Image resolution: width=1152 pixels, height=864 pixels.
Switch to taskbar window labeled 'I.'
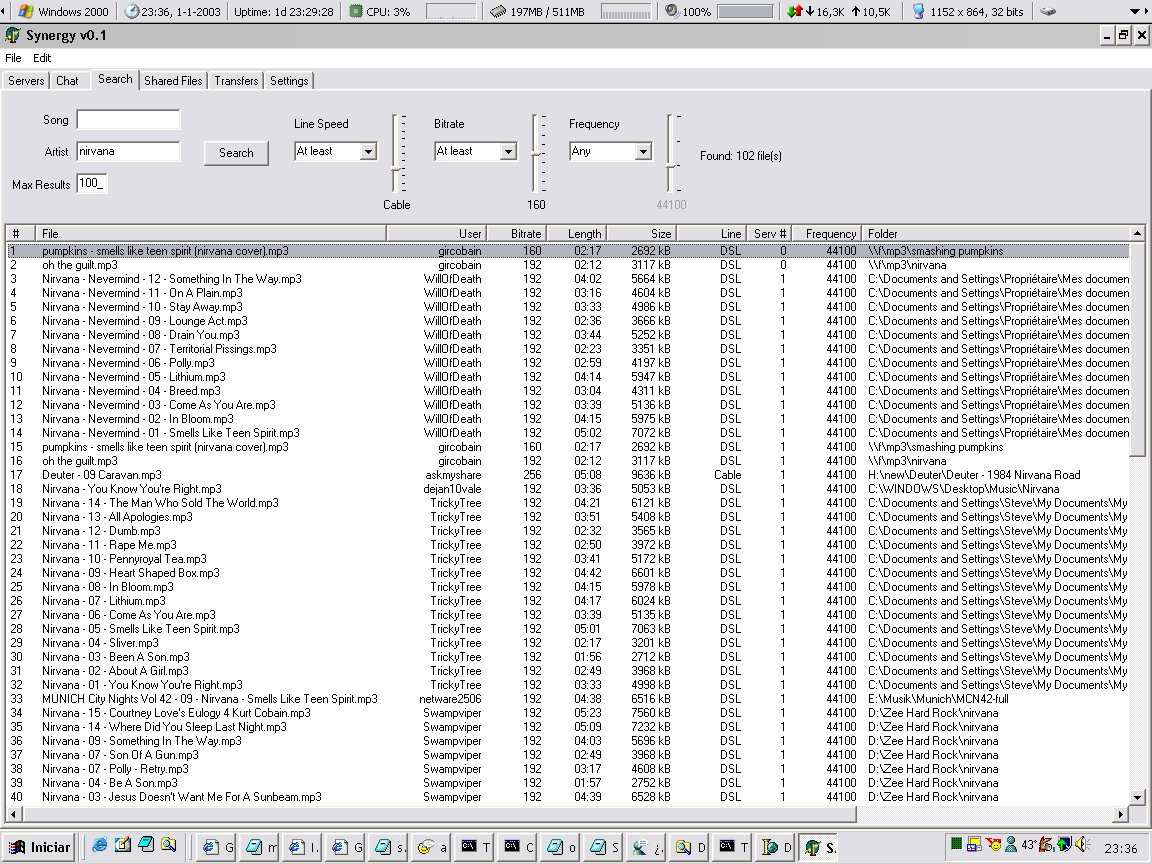(304, 847)
